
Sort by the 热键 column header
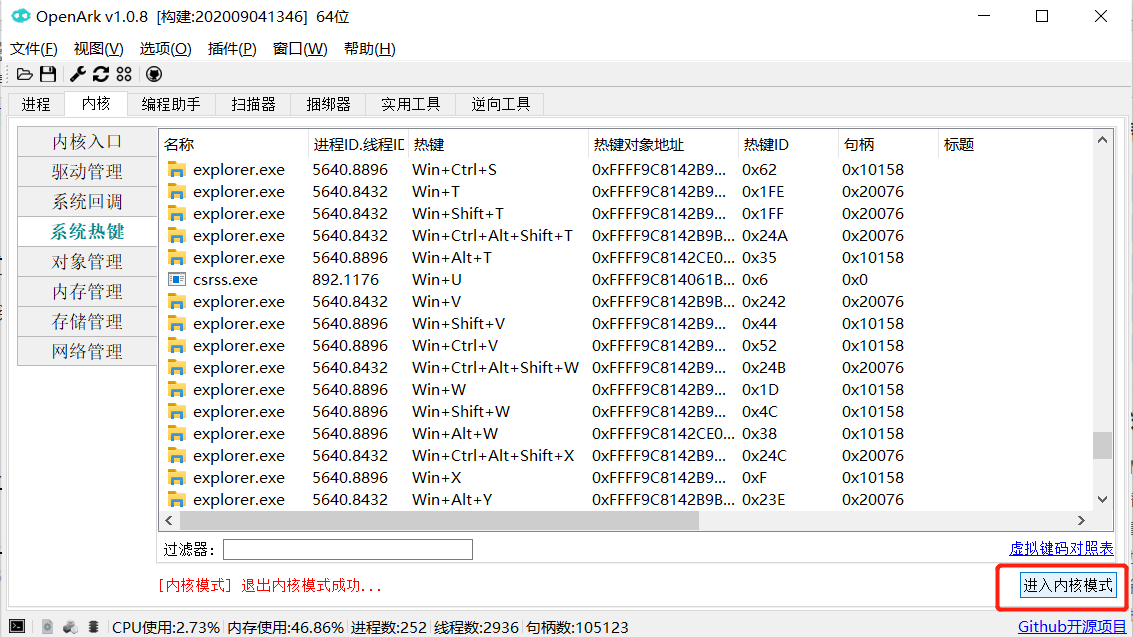(498, 144)
